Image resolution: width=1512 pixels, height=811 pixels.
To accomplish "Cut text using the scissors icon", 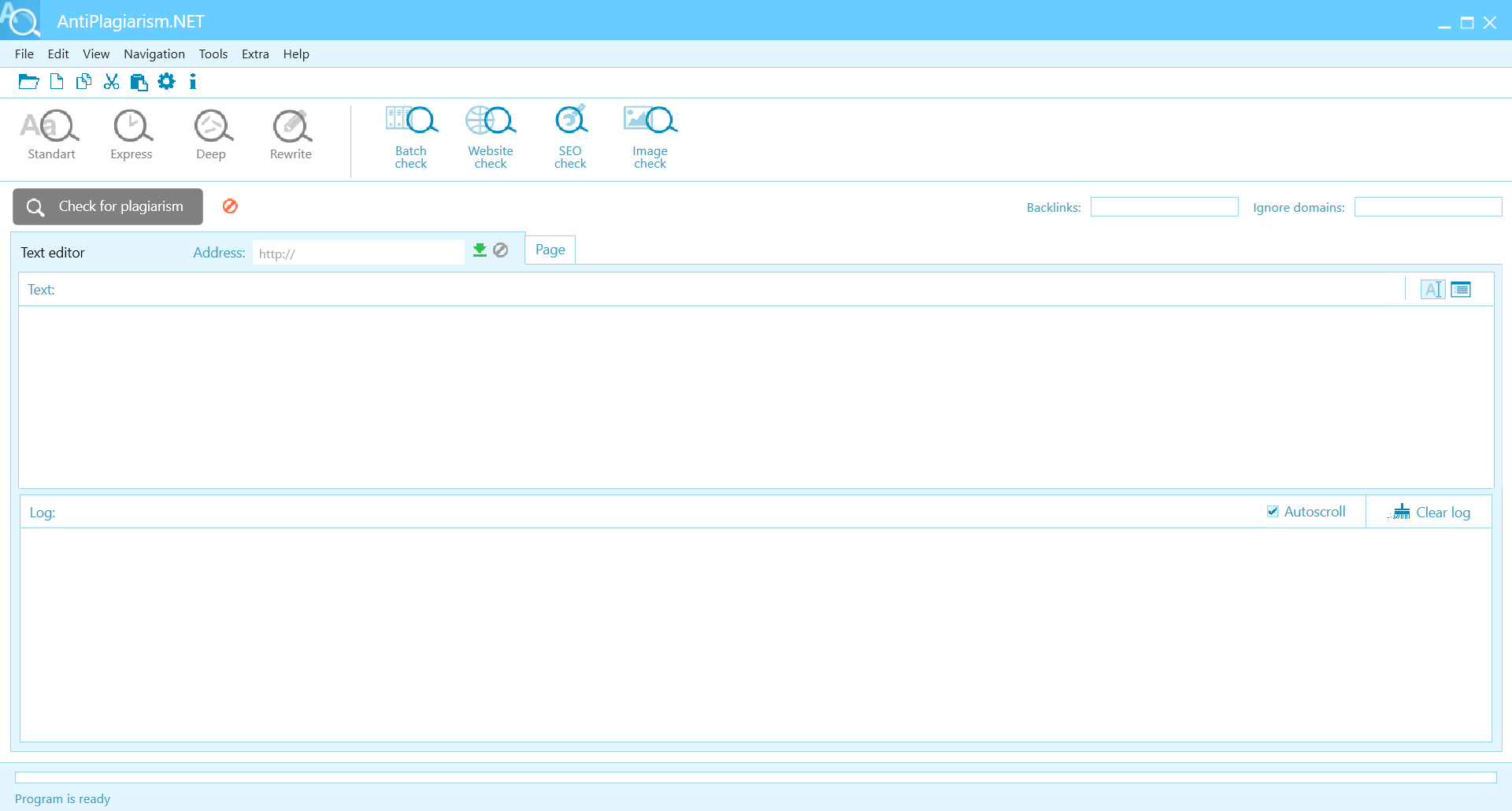I will [112, 82].
